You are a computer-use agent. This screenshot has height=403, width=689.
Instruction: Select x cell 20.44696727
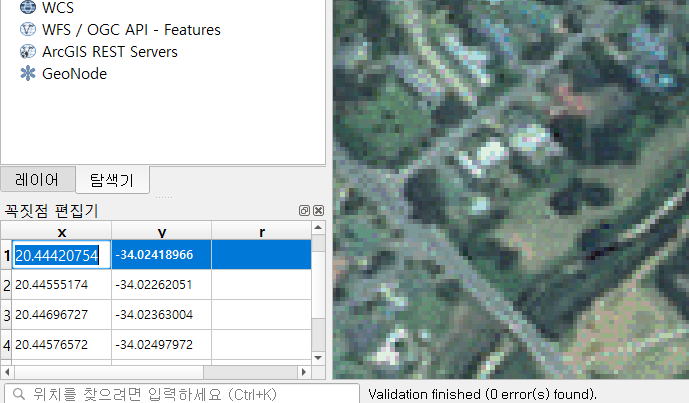click(x=62, y=315)
